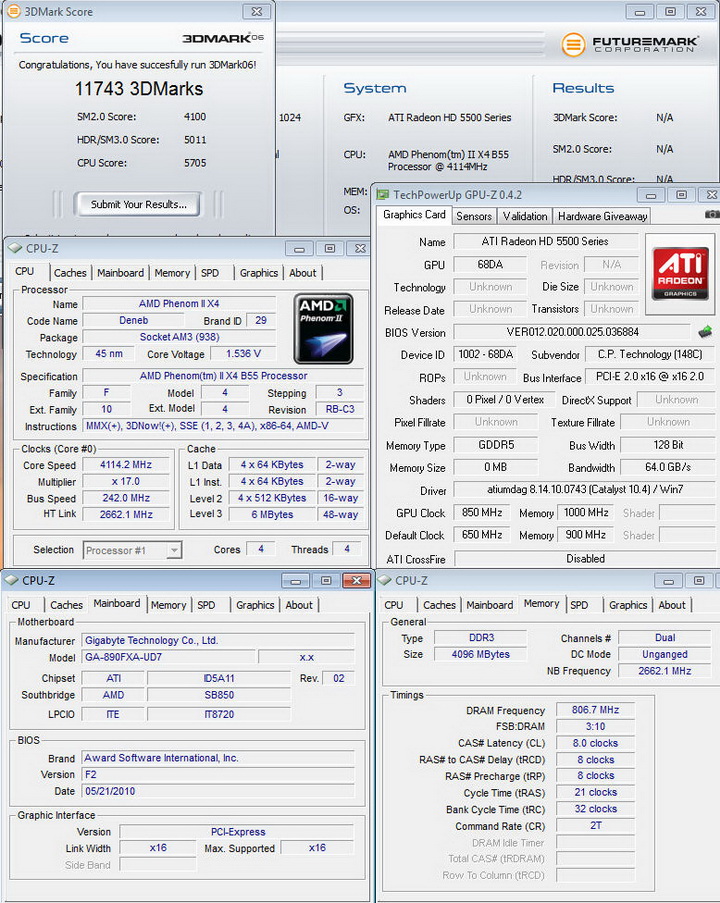Screen dimensions: 720x903
Task: Open About tab in CPU-Z processor window
Action: 302,273
